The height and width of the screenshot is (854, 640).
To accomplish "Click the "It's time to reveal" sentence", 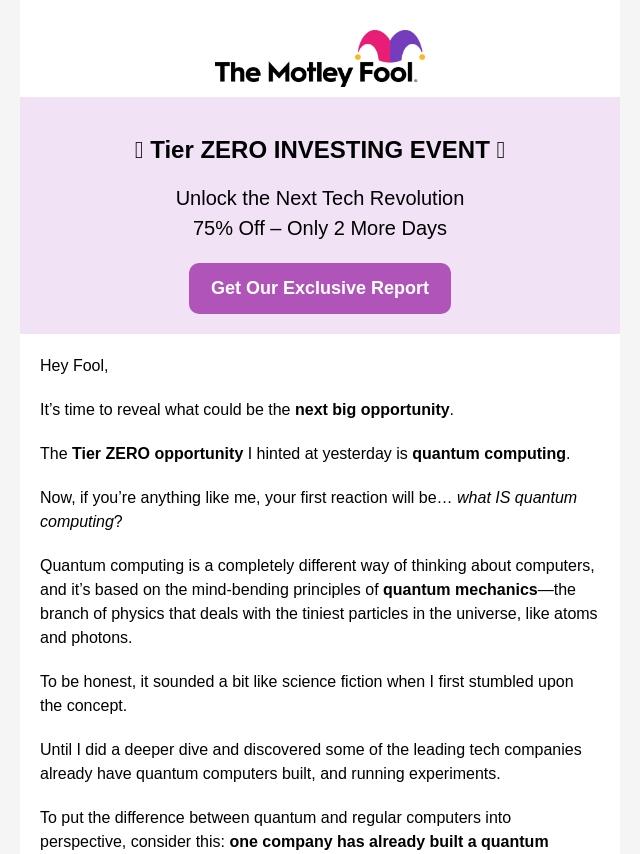I will click(x=166, y=410).
